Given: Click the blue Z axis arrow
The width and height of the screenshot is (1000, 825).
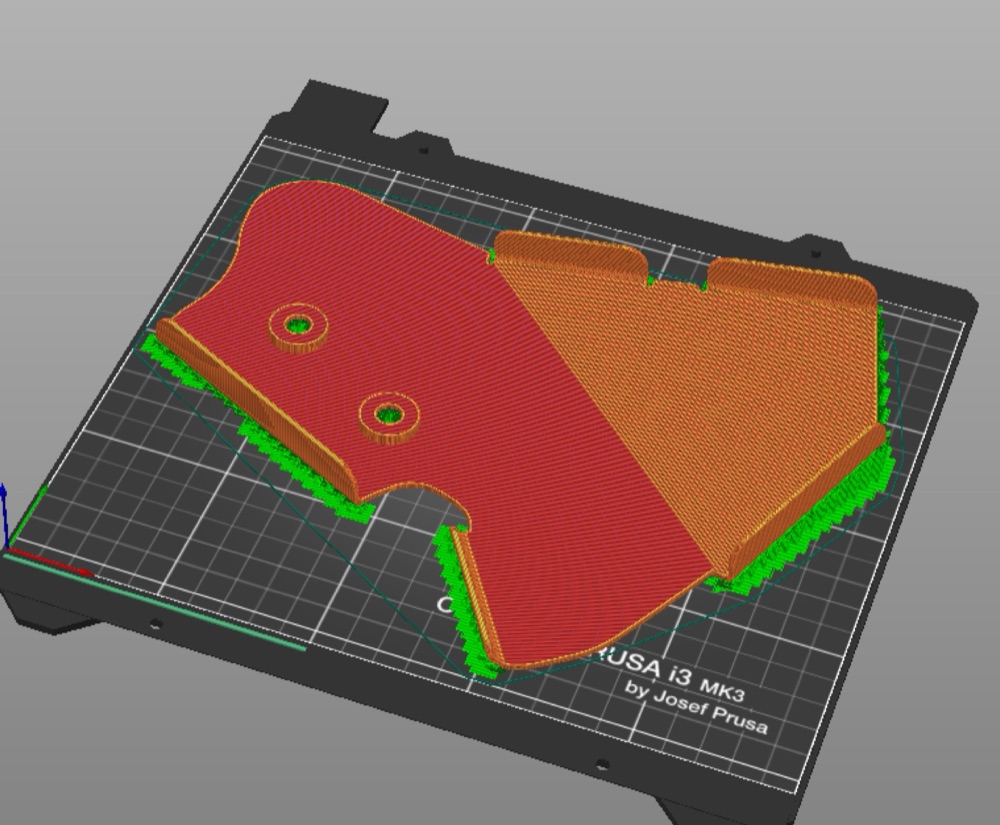Looking at the screenshot, I should [4, 513].
